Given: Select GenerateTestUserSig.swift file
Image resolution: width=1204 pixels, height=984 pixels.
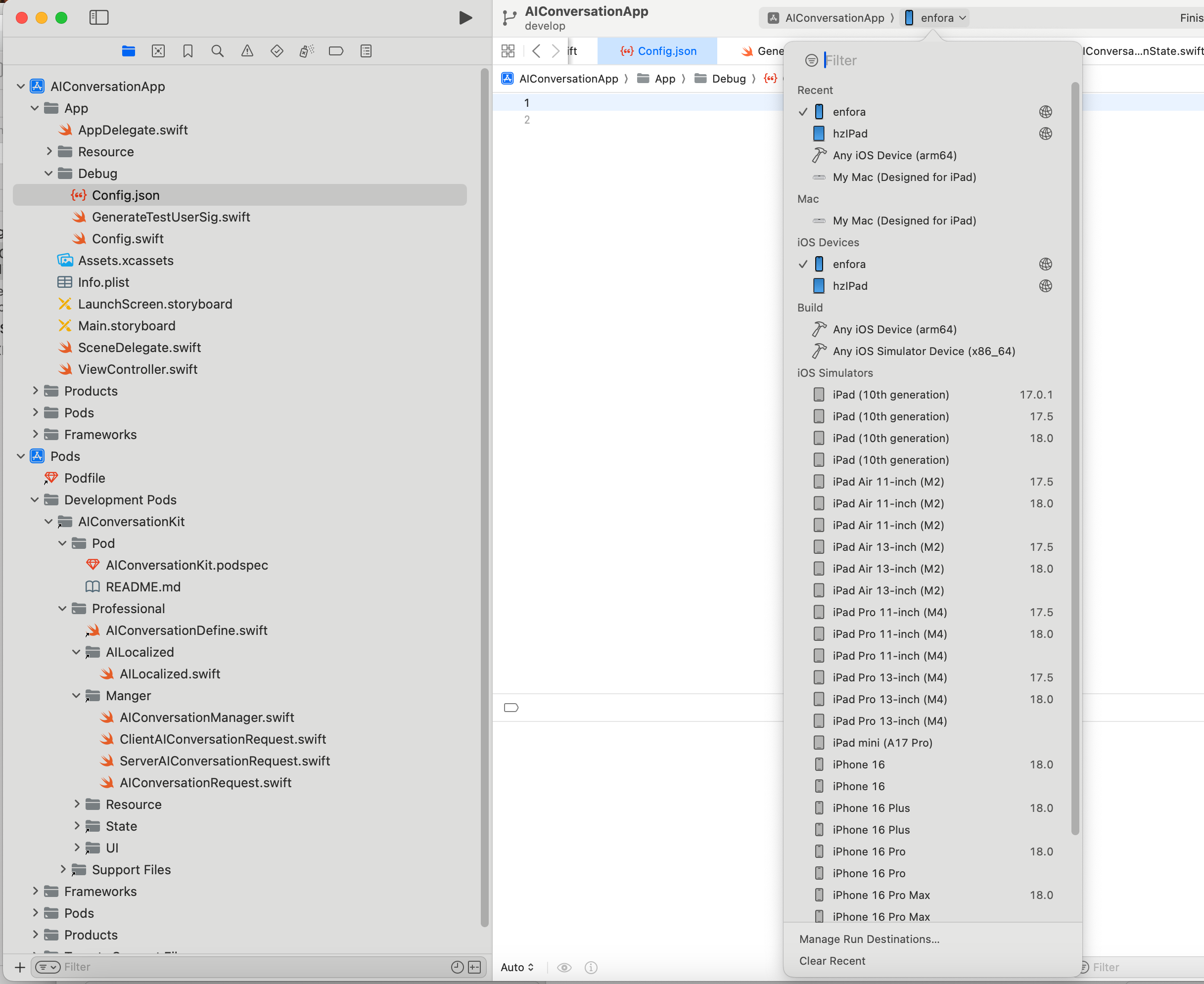Looking at the screenshot, I should tap(171, 217).
